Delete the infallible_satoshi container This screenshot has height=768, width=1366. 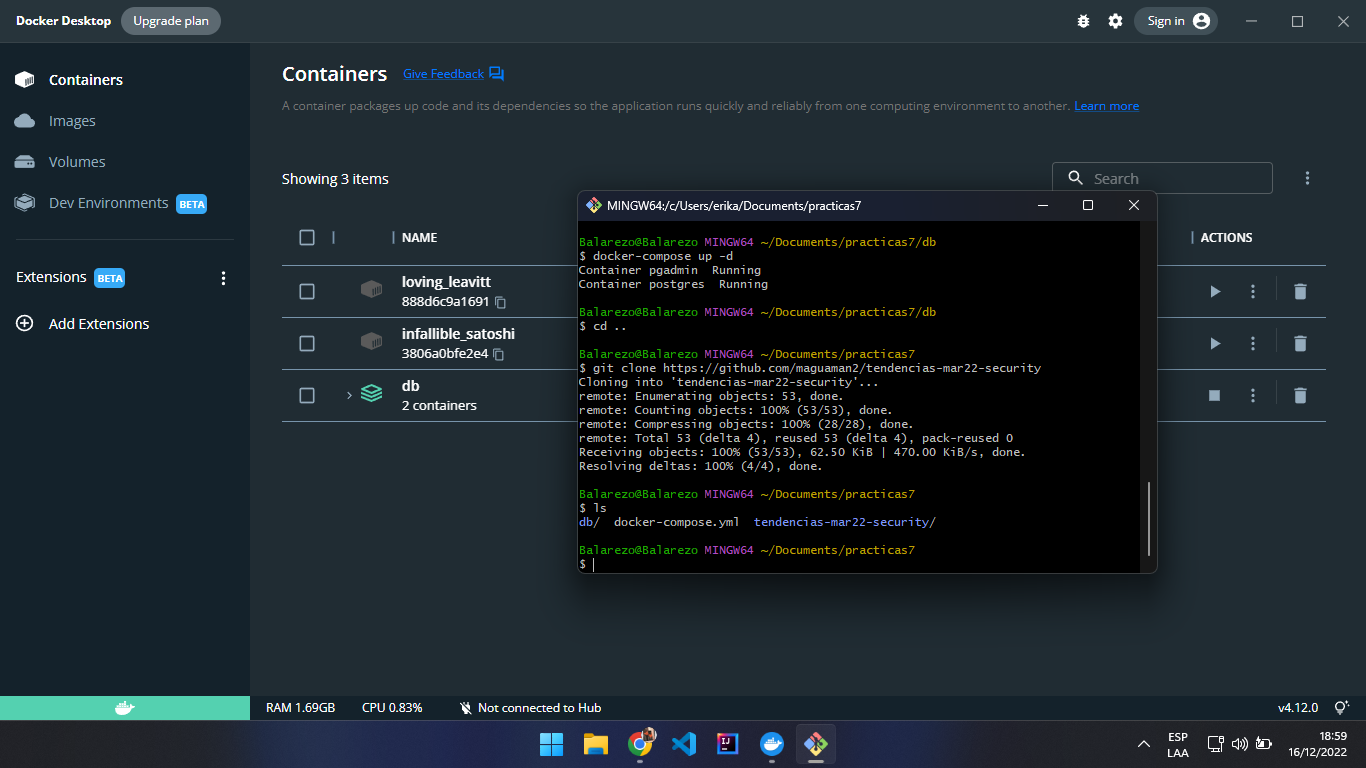pos(1300,343)
